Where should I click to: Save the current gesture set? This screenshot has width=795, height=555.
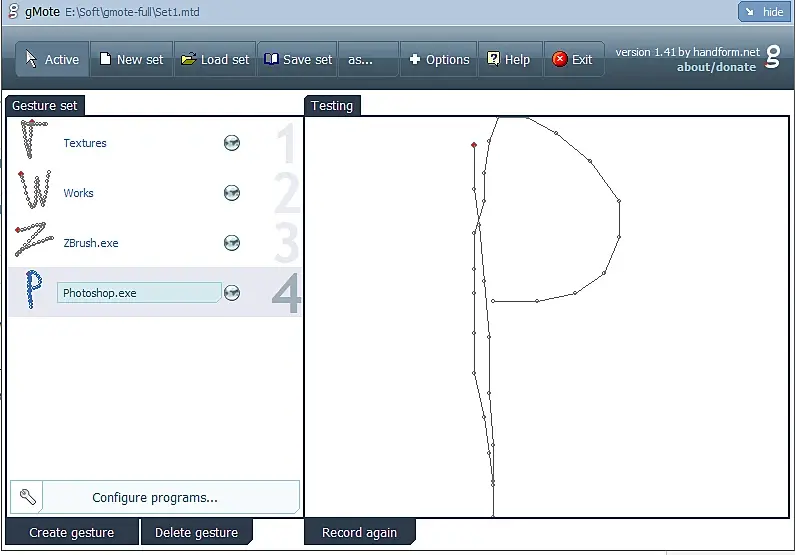tap(298, 59)
